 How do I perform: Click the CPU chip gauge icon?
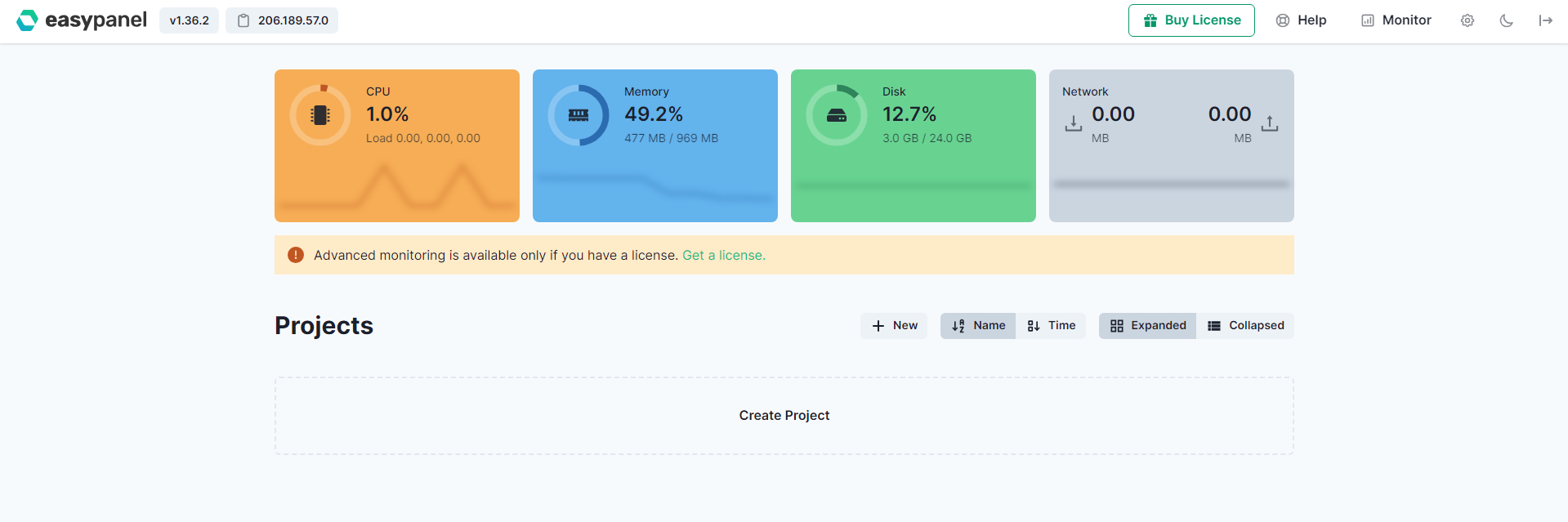[x=320, y=115]
